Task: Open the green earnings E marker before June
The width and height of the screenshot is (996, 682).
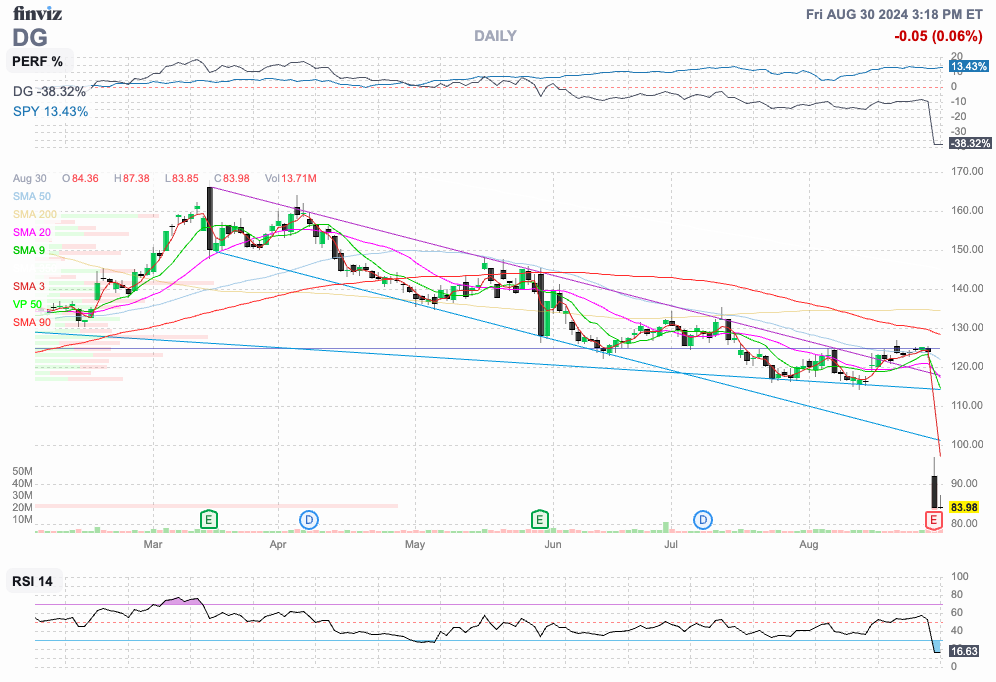Action: [539, 519]
